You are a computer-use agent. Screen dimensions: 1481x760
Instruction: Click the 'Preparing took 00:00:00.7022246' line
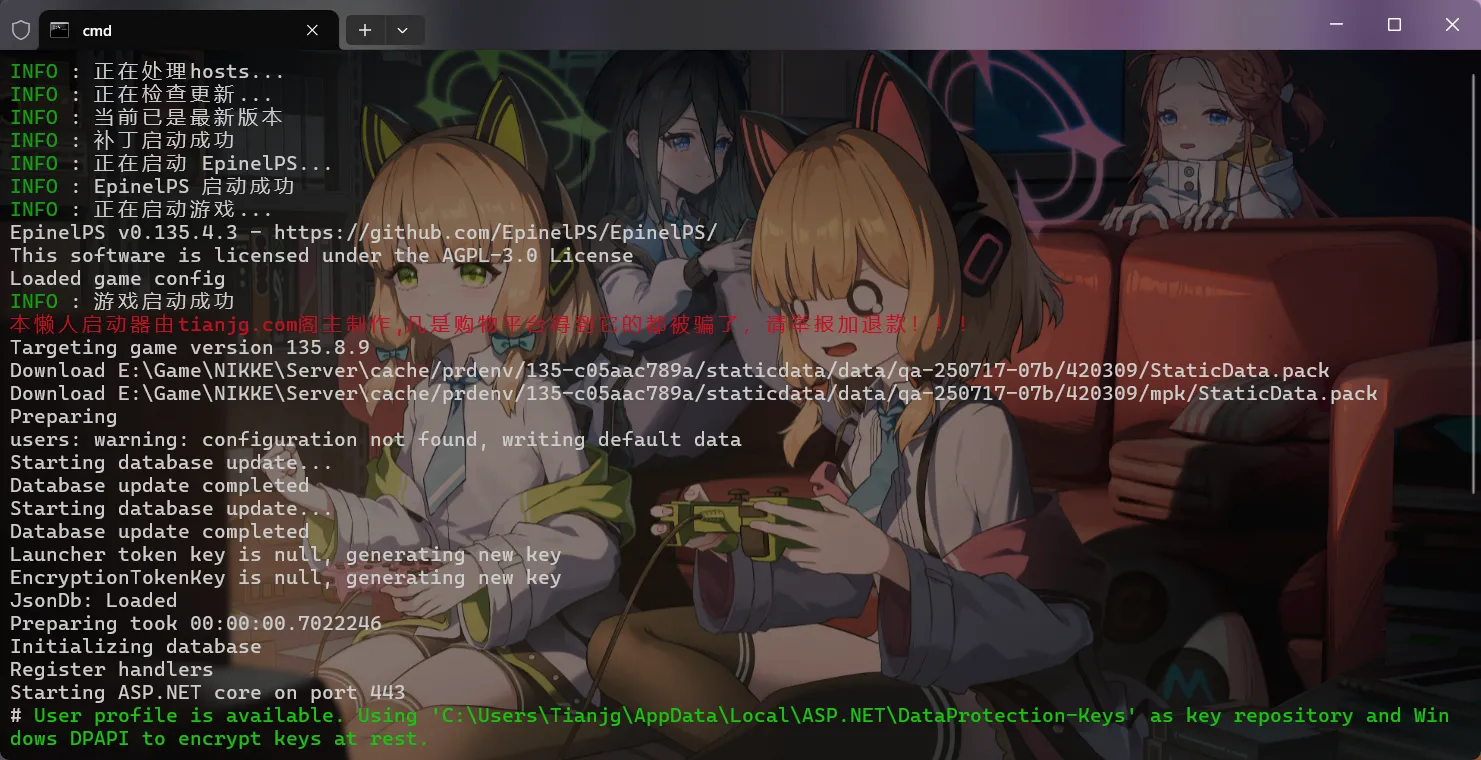(x=195, y=623)
